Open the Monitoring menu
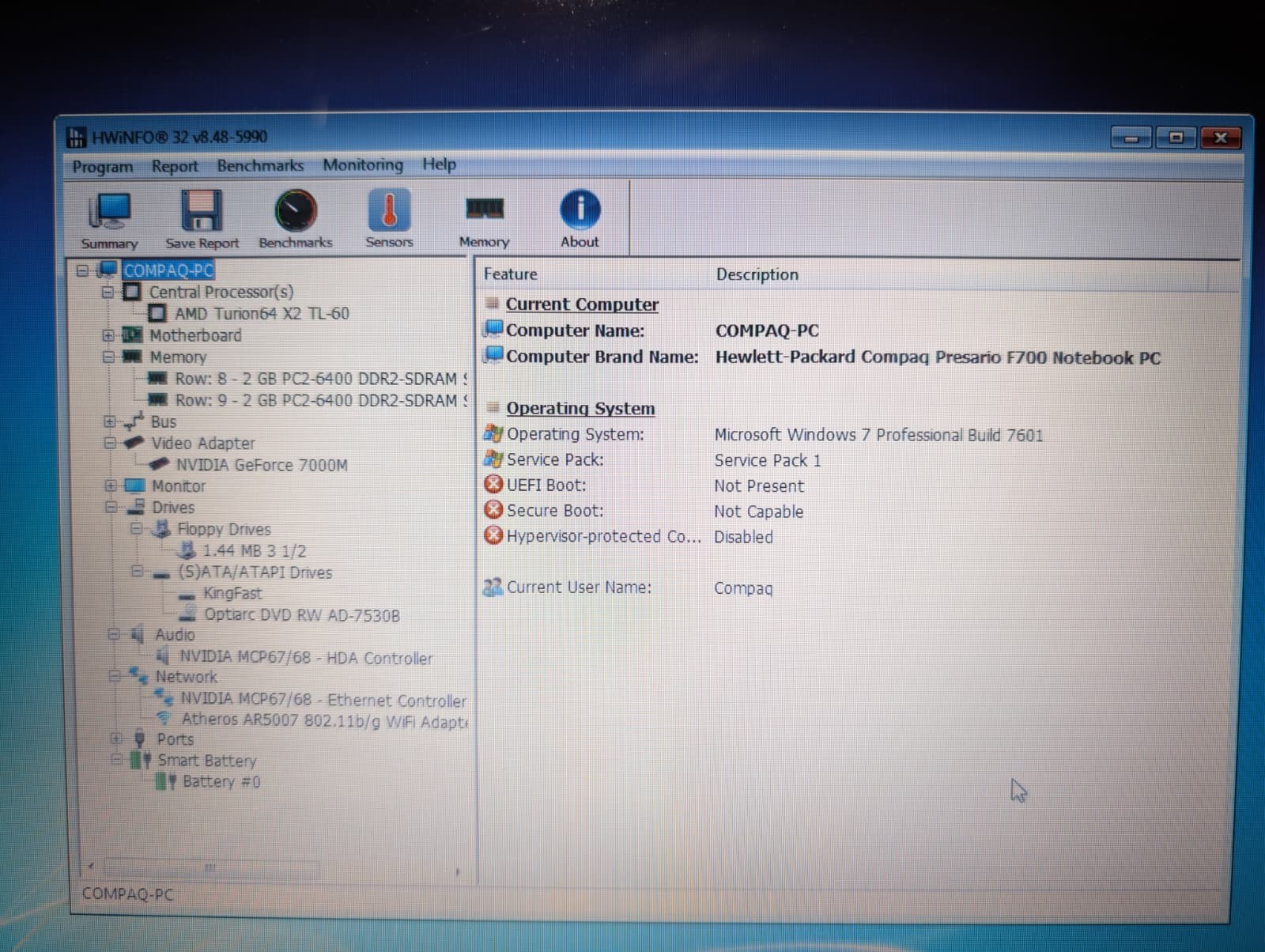Image resolution: width=1265 pixels, height=952 pixels. point(363,164)
